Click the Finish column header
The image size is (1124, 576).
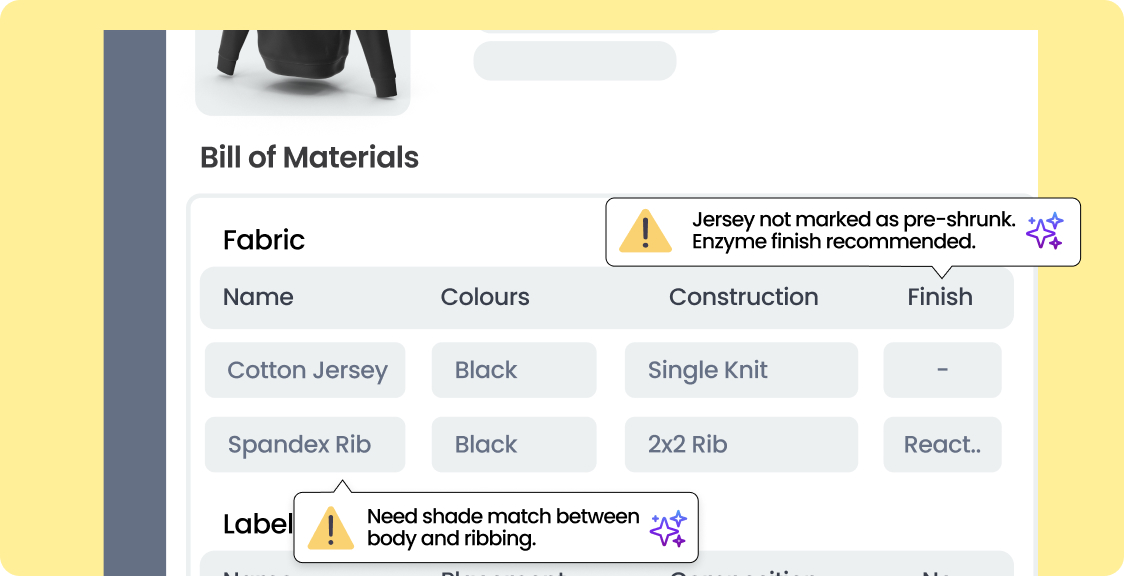point(939,297)
